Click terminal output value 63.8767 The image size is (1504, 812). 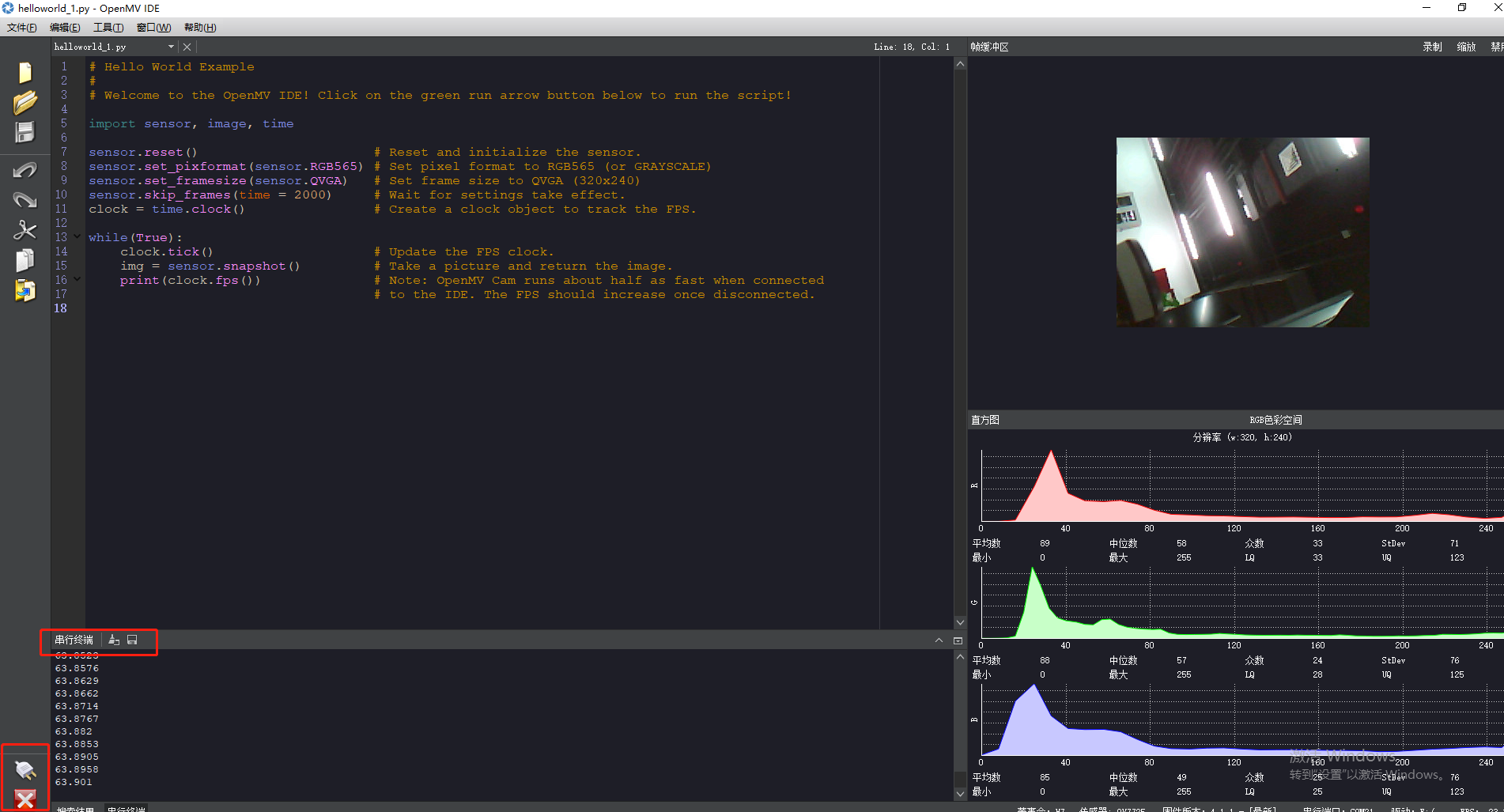point(77,719)
